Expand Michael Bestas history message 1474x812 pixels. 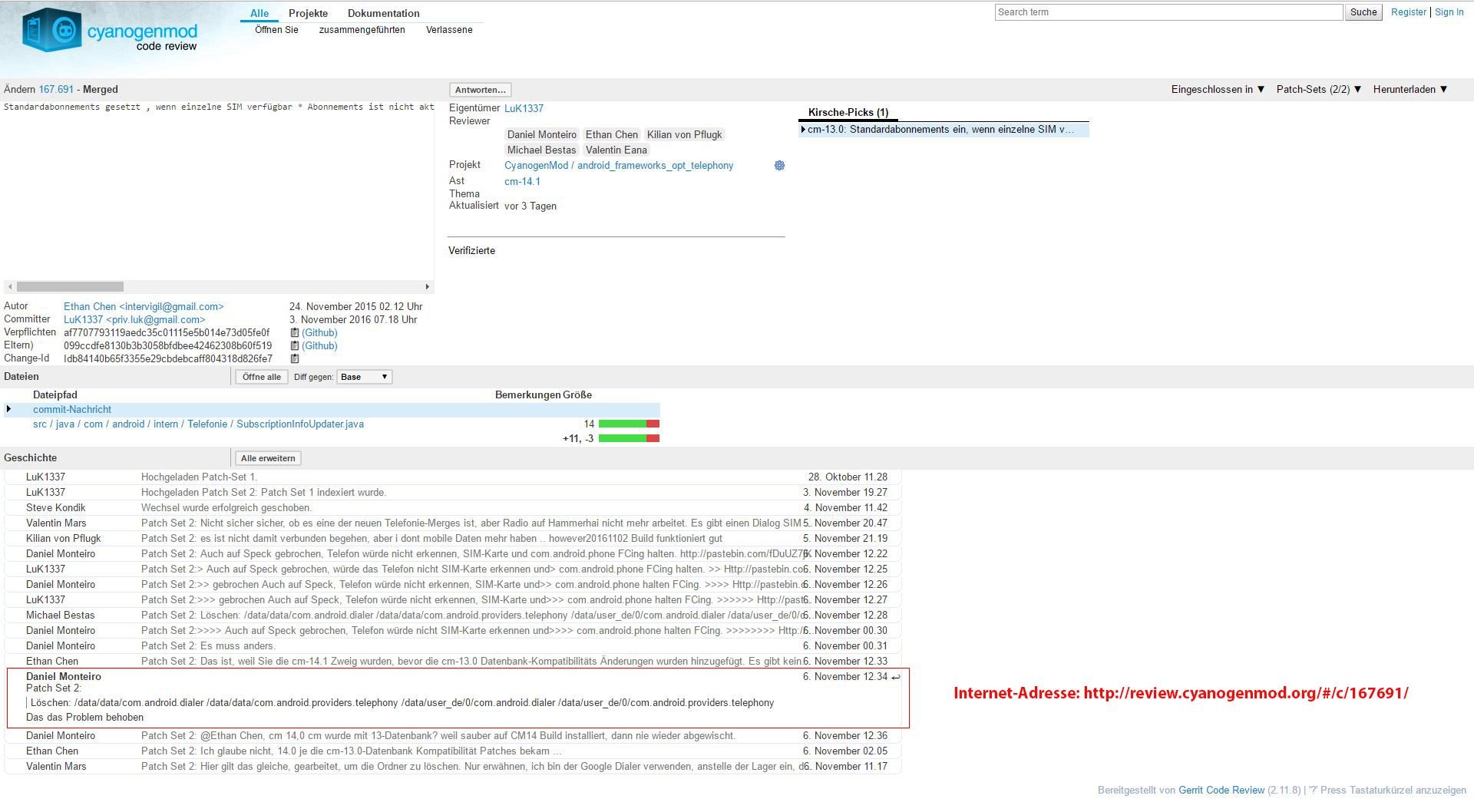(453, 616)
